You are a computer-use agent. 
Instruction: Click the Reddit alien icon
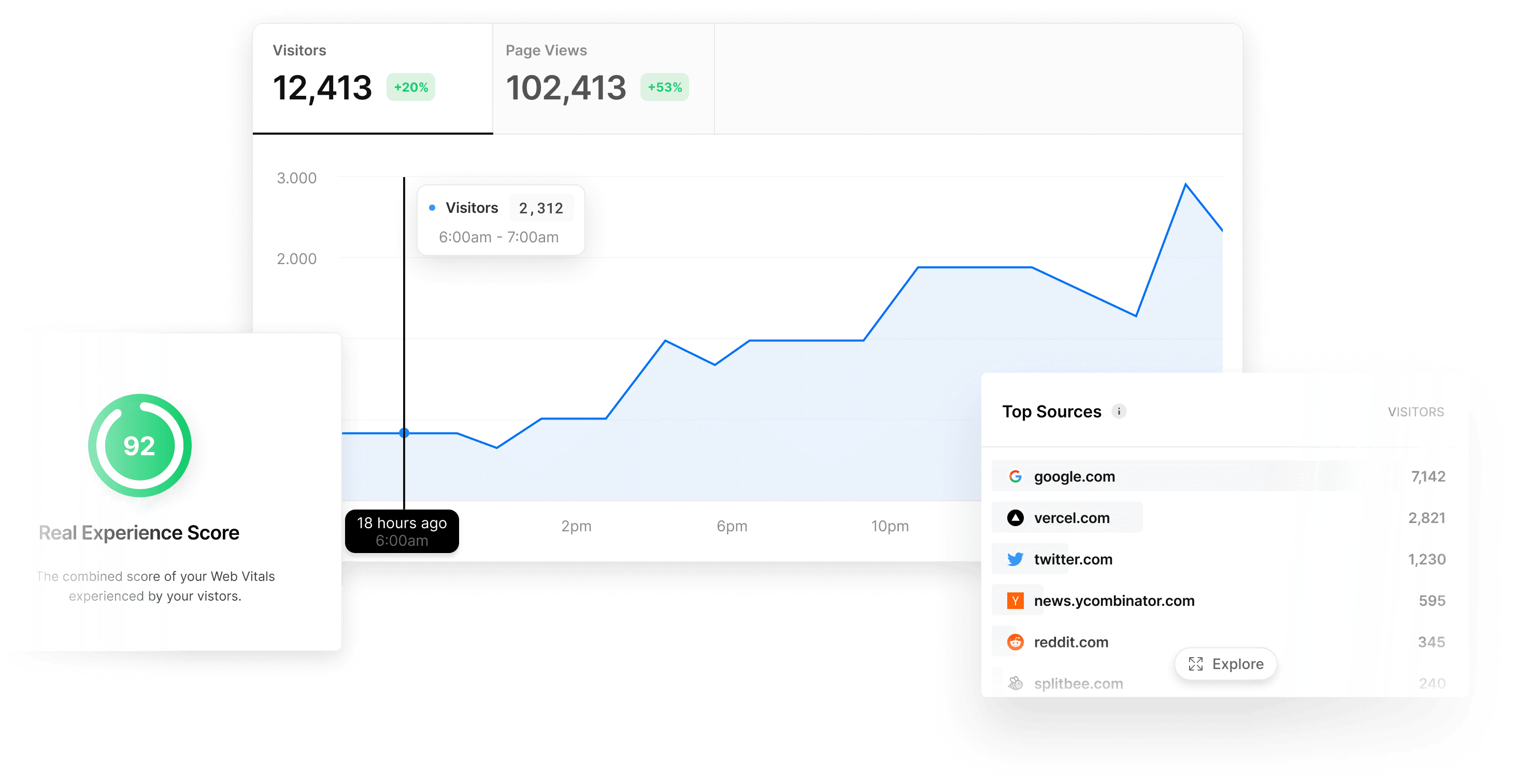(x=1015, y=642)
